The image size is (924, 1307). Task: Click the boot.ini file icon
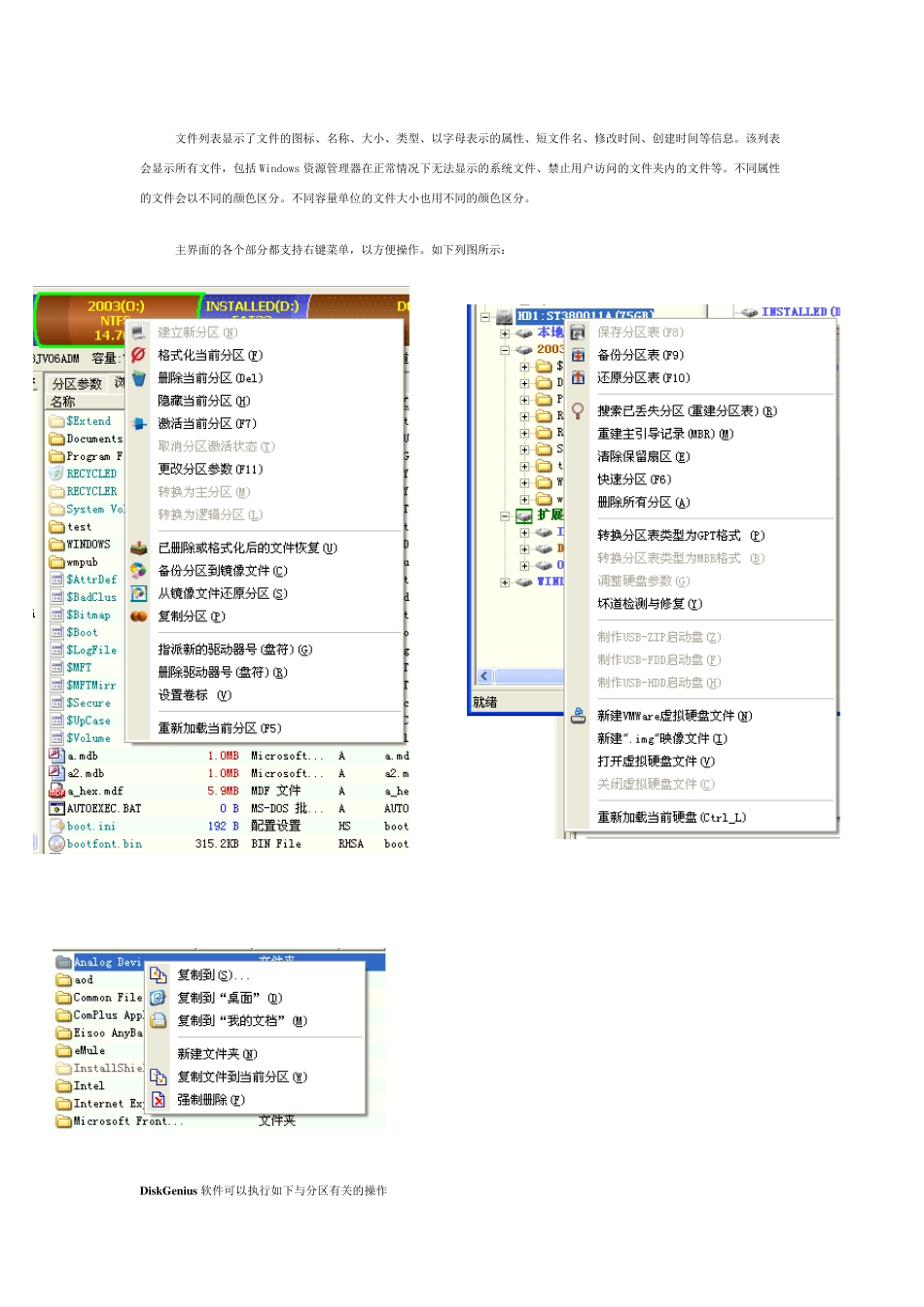point(57,826)
